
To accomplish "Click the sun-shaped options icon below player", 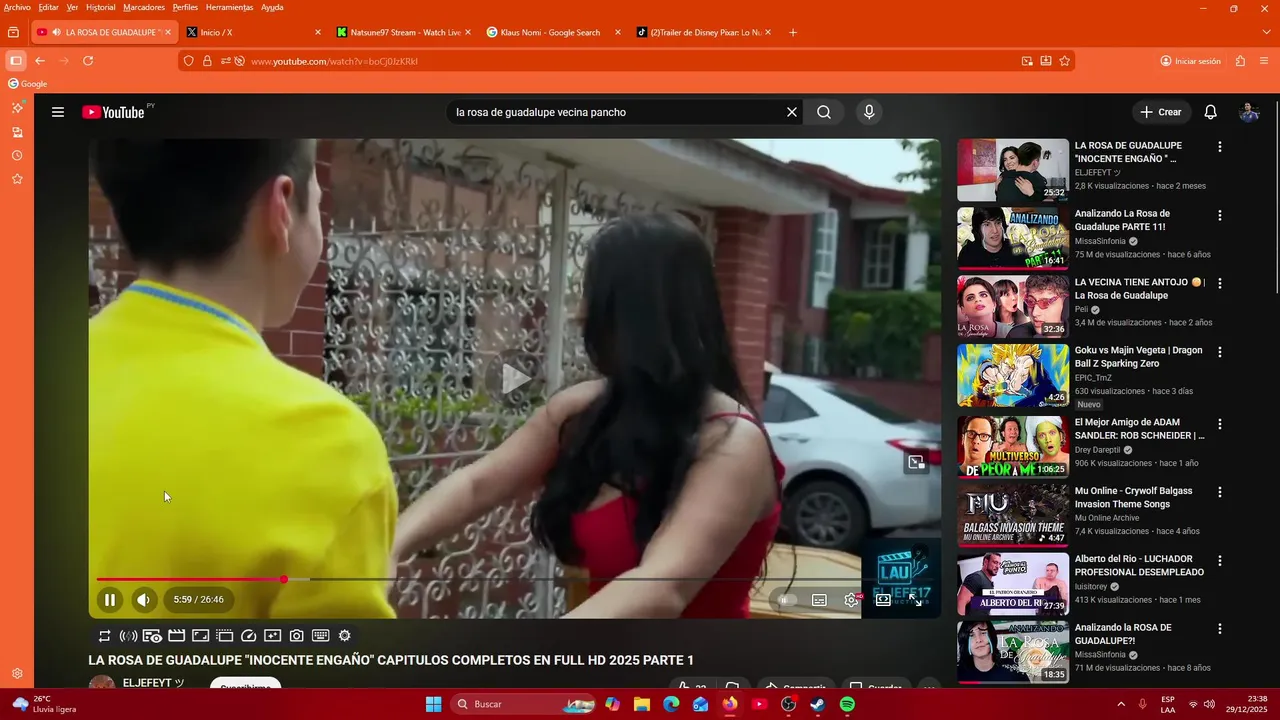I will click(345, 636).
